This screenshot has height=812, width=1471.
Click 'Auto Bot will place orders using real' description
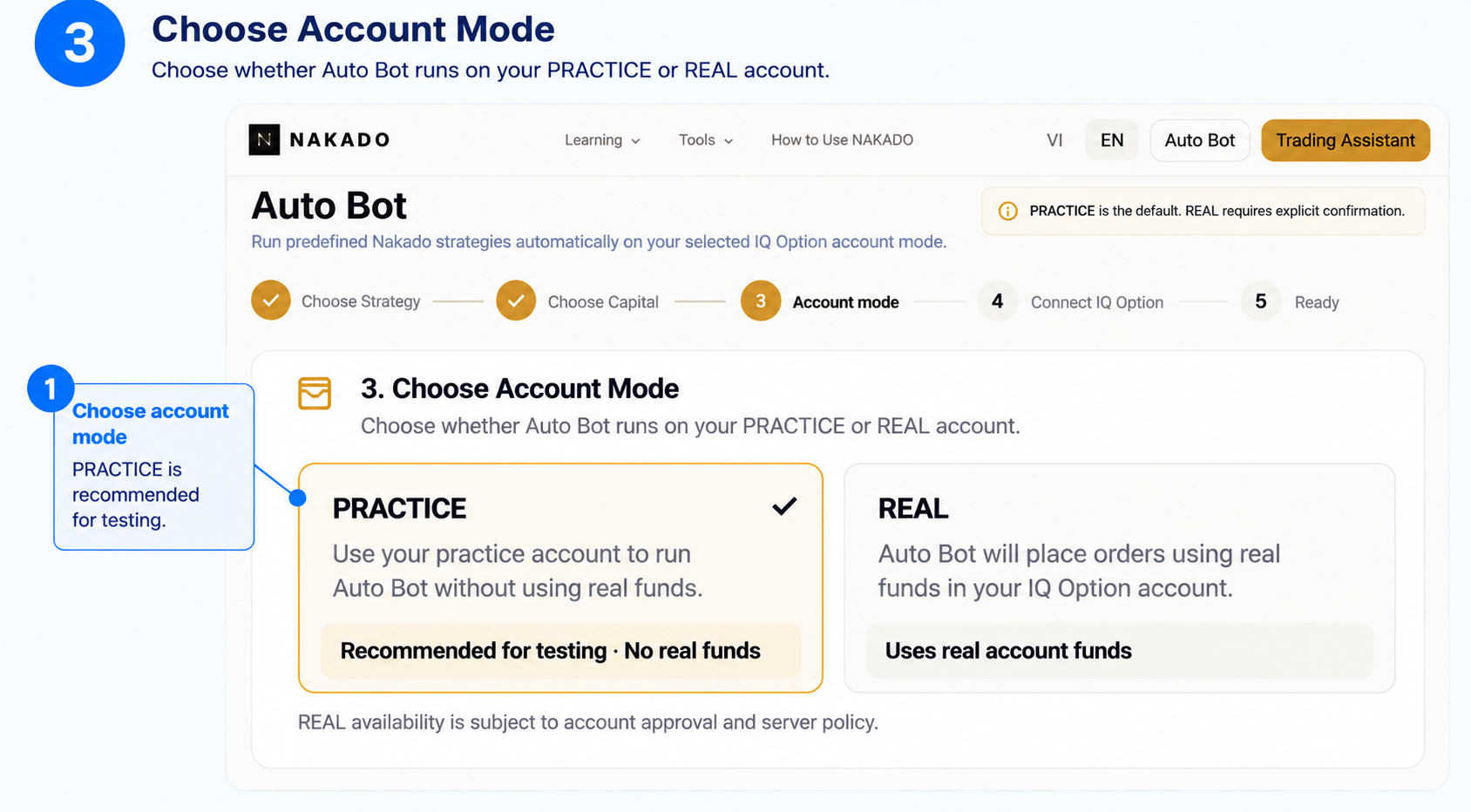(x=1079, y=571)
